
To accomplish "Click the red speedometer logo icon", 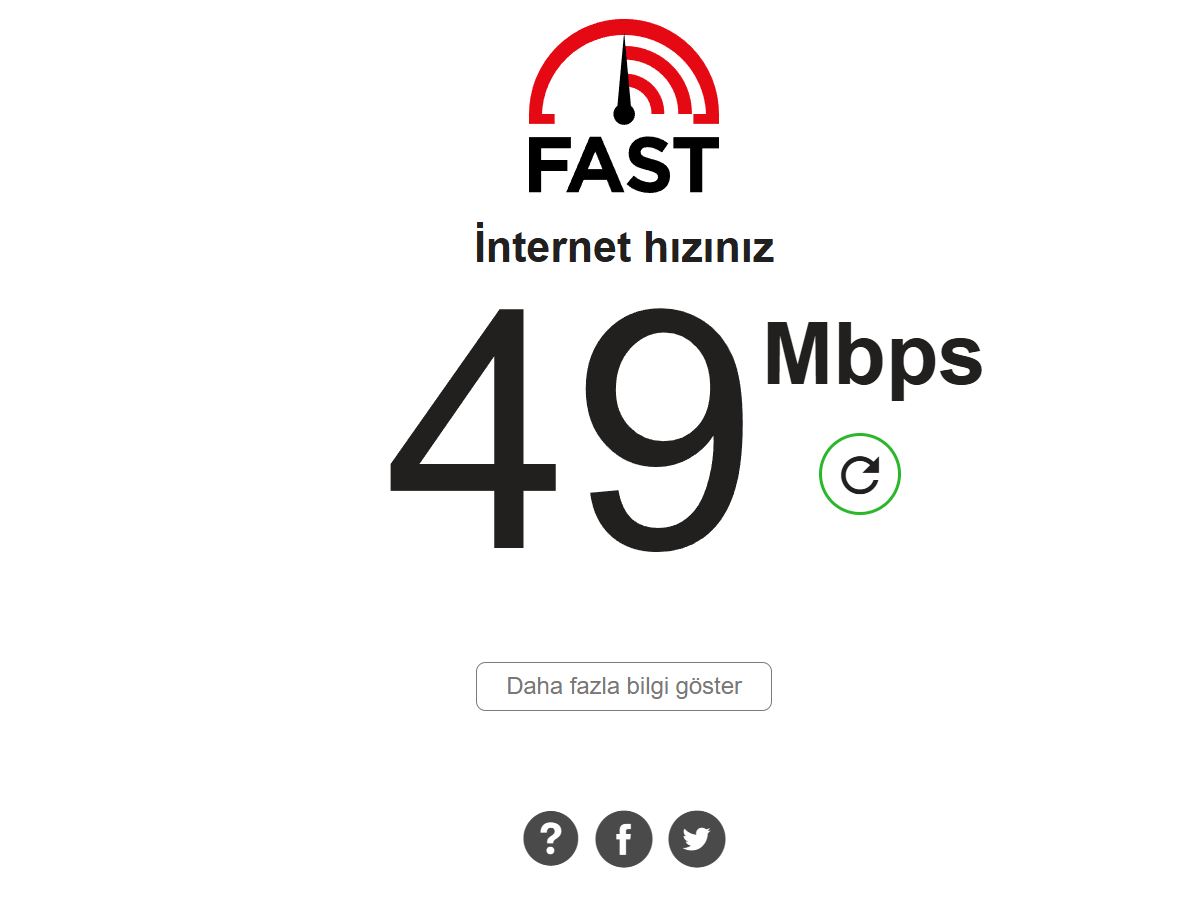I will (624, 72).
